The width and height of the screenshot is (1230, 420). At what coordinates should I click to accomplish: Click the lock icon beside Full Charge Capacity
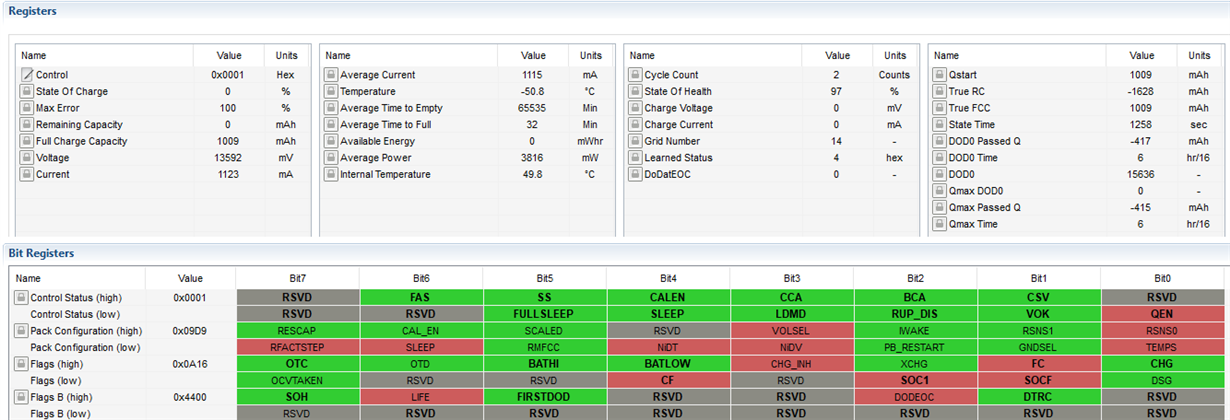(27, 141)
